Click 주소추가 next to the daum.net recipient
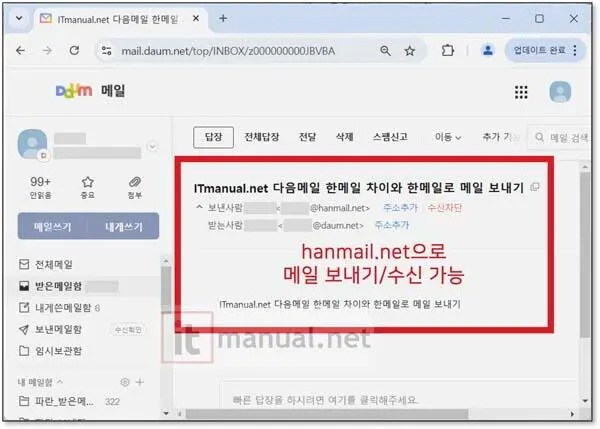The width and height of the screenshot is (600, 429). pos(391,225)
